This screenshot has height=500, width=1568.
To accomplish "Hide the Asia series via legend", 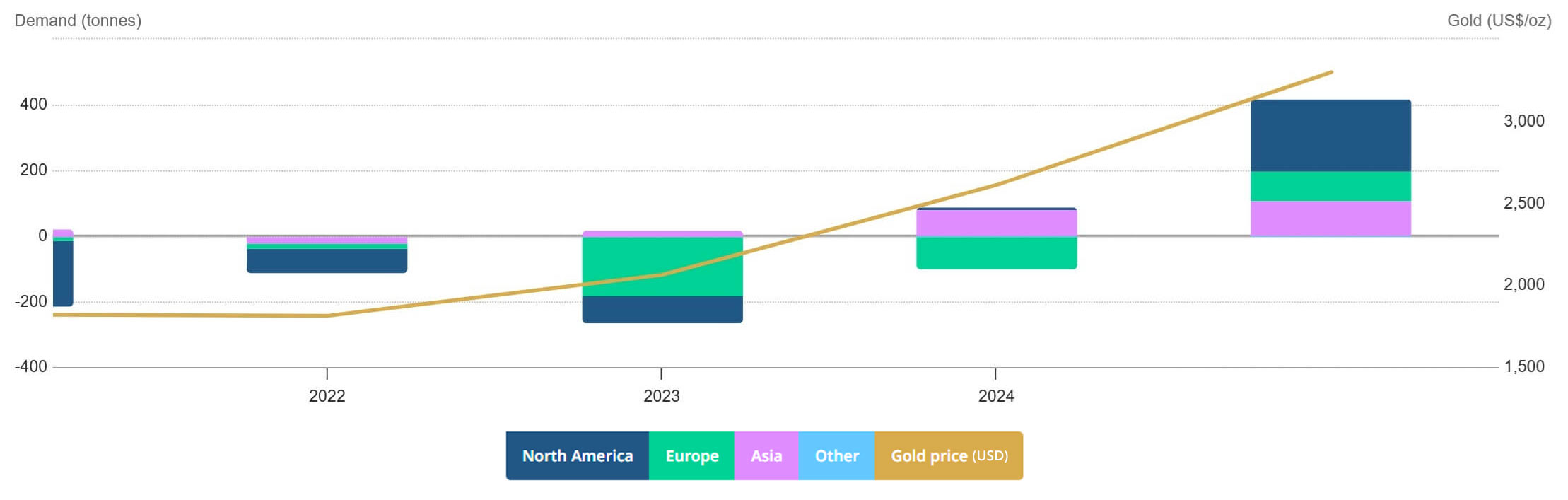I will [x=766, y=456].
